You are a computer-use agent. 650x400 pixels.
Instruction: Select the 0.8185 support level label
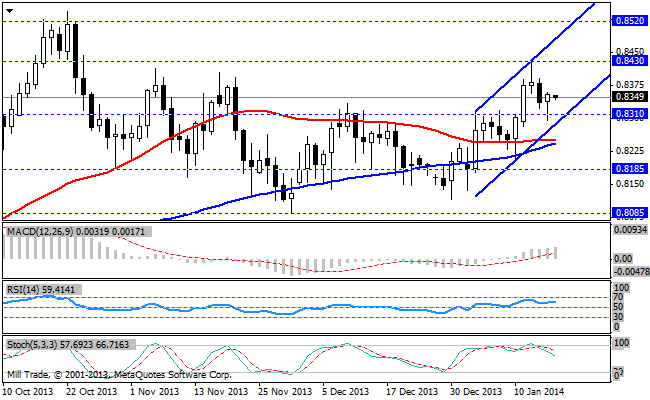(630, 169)
